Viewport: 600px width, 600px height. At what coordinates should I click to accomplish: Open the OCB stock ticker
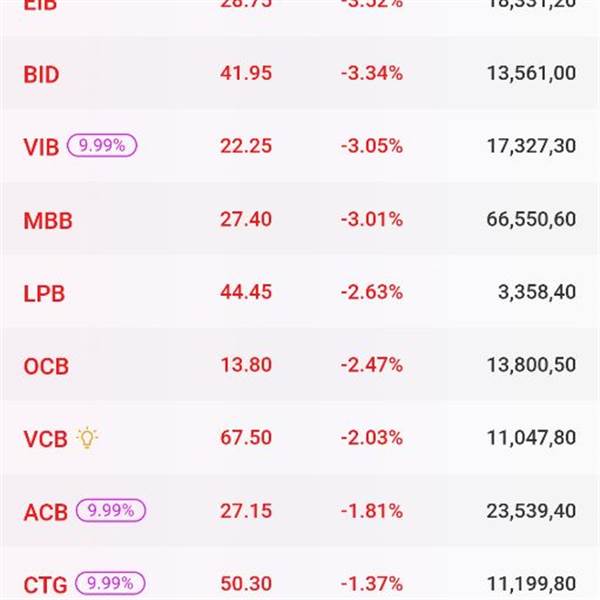pyautogui.click(x=46, y=366)
